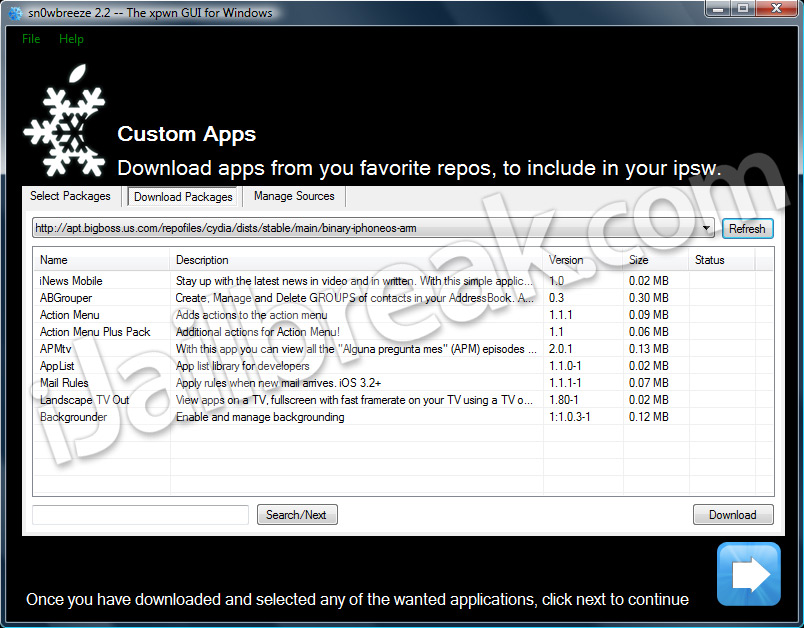Expand the repository URL dropdown
The image size is (804, 628).
tap(706, 228)
